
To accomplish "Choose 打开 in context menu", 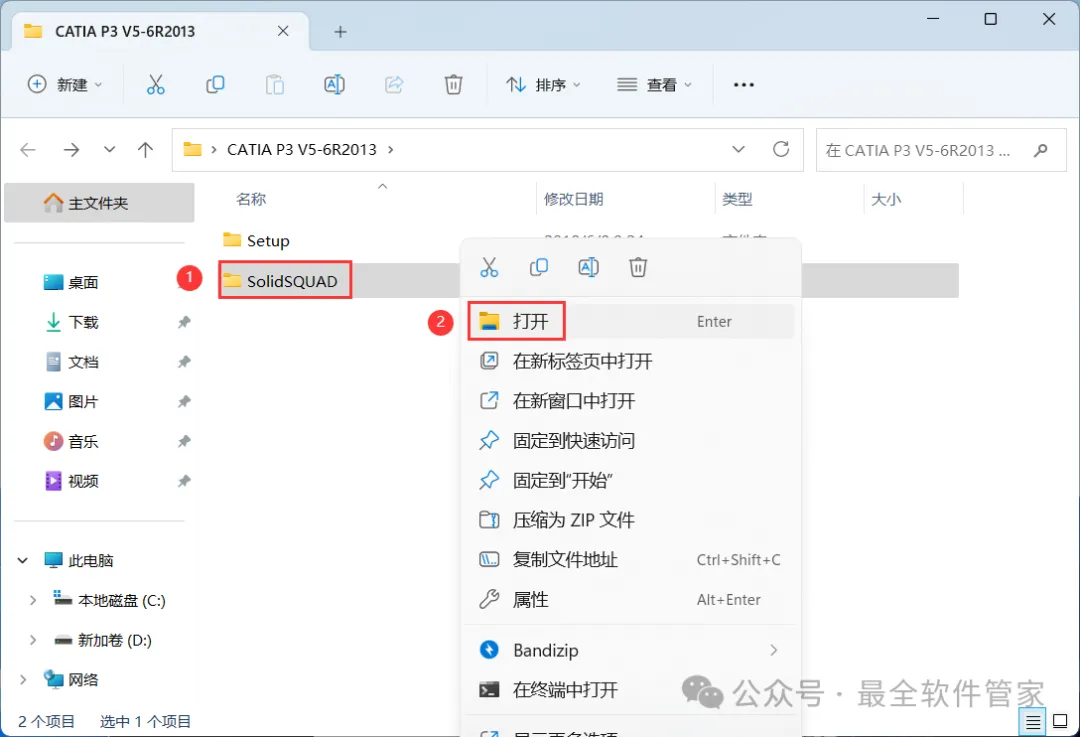I will 630,322.
